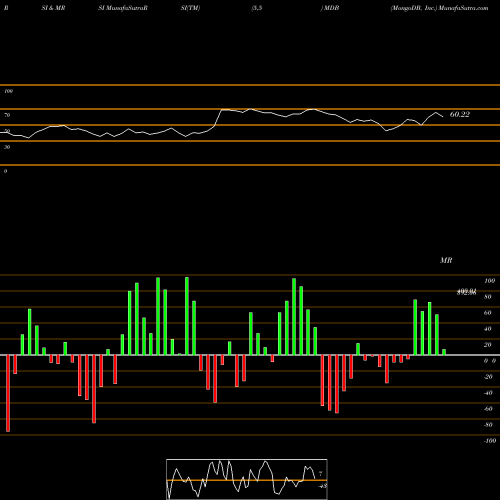
Task: Click the RSI axis label 30
Action: click(7, 147)
